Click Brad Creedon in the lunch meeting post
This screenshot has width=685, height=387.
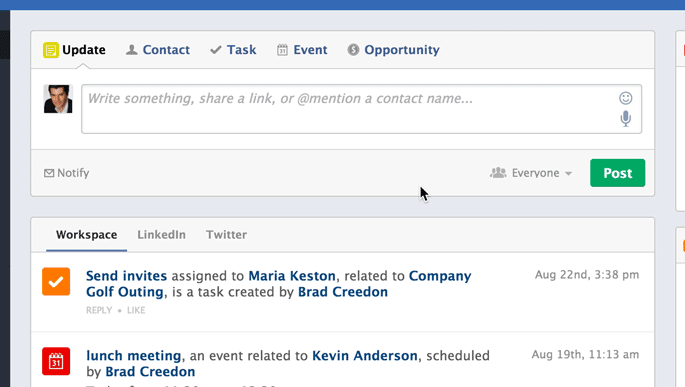(150, 372)
